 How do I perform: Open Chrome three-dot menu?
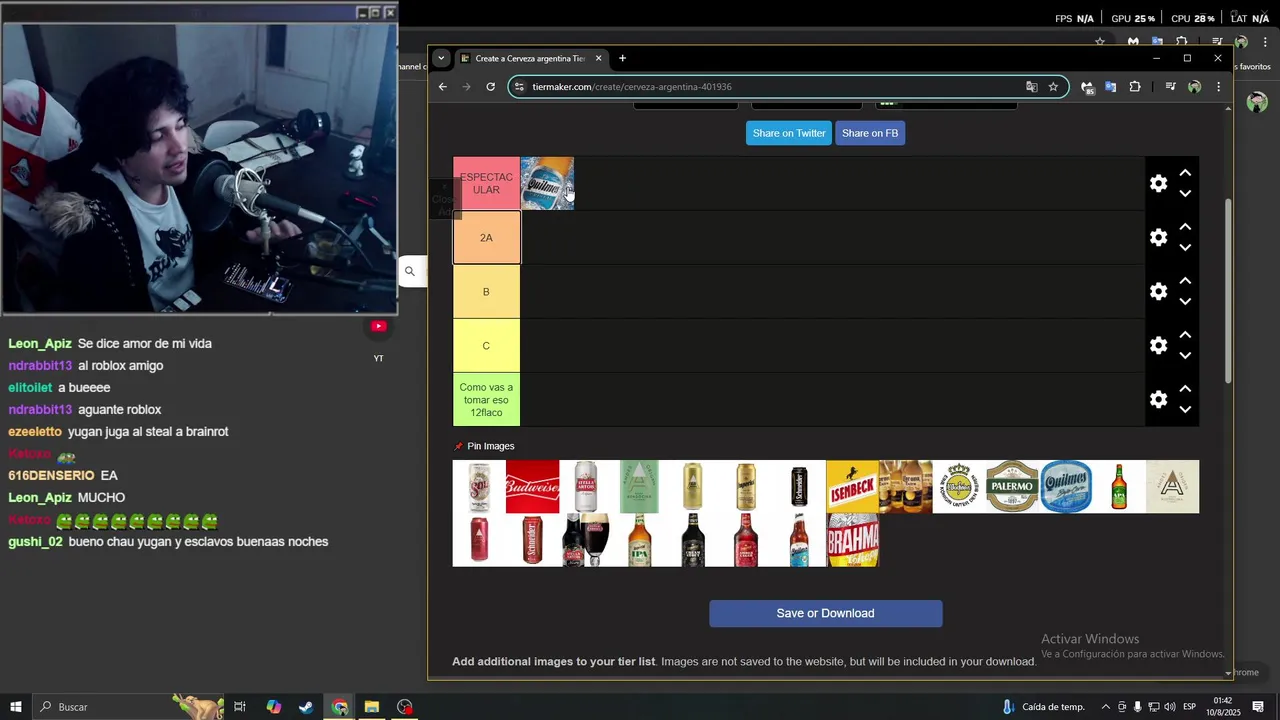(x=1218, y=87)
